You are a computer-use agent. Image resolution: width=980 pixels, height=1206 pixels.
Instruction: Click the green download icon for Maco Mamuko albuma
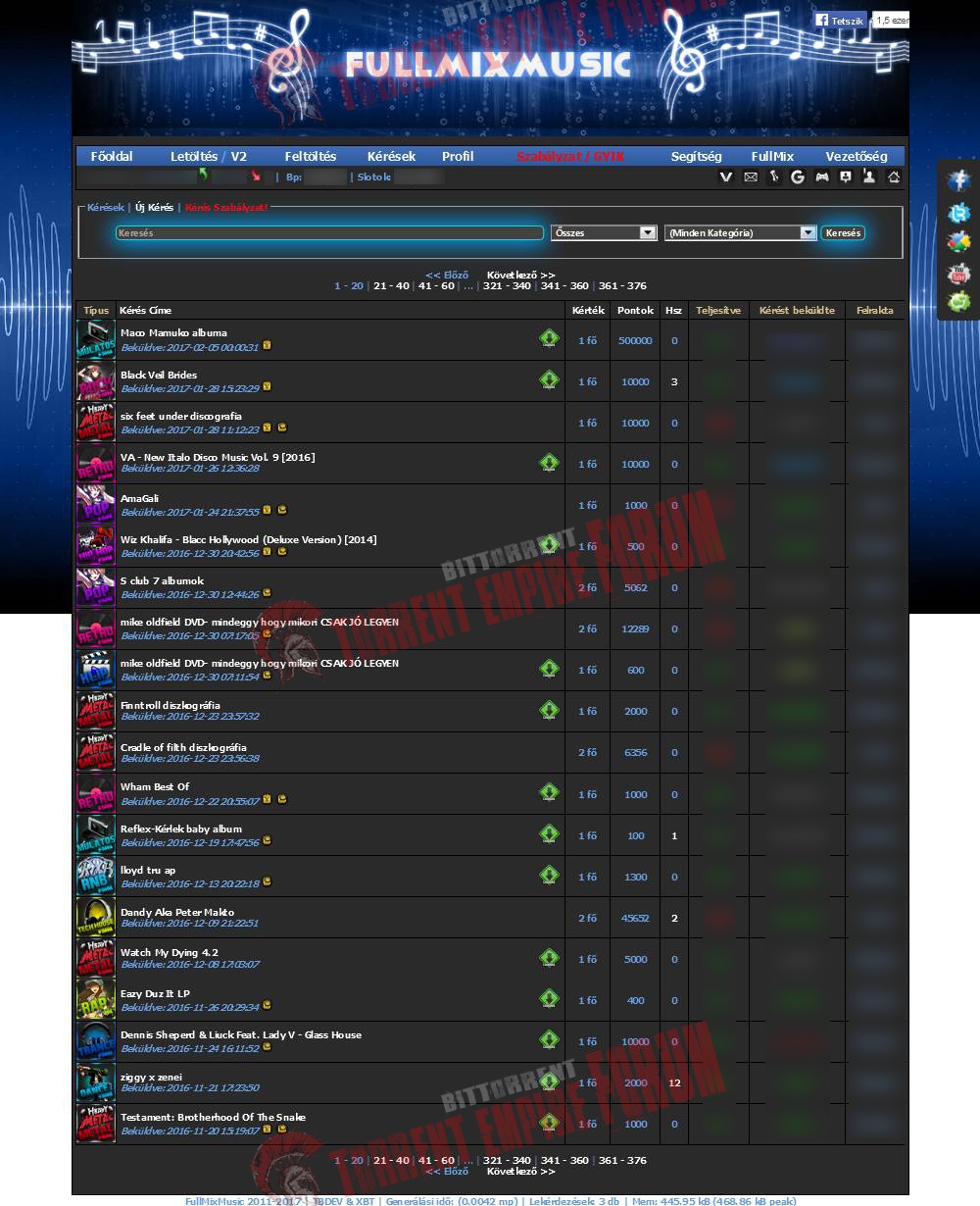tap(549, 338)
